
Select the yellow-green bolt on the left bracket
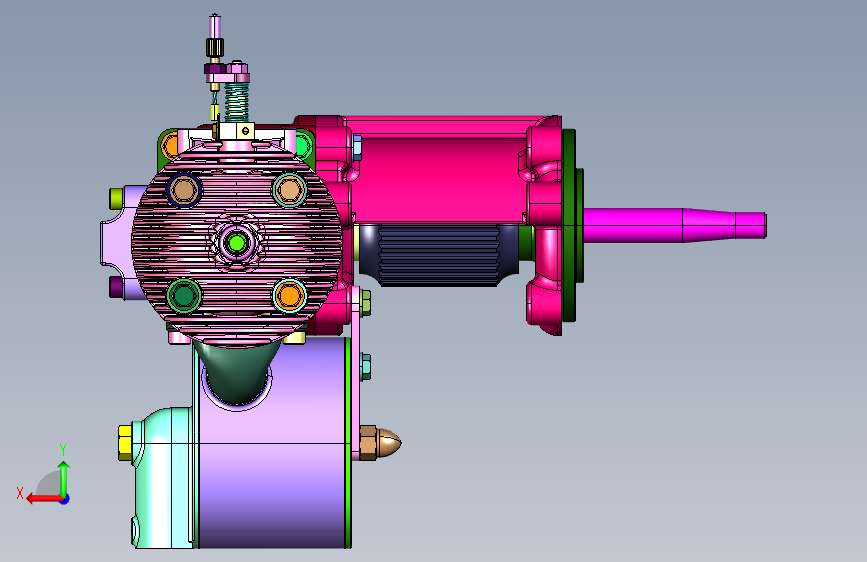[x=116, y=199]
